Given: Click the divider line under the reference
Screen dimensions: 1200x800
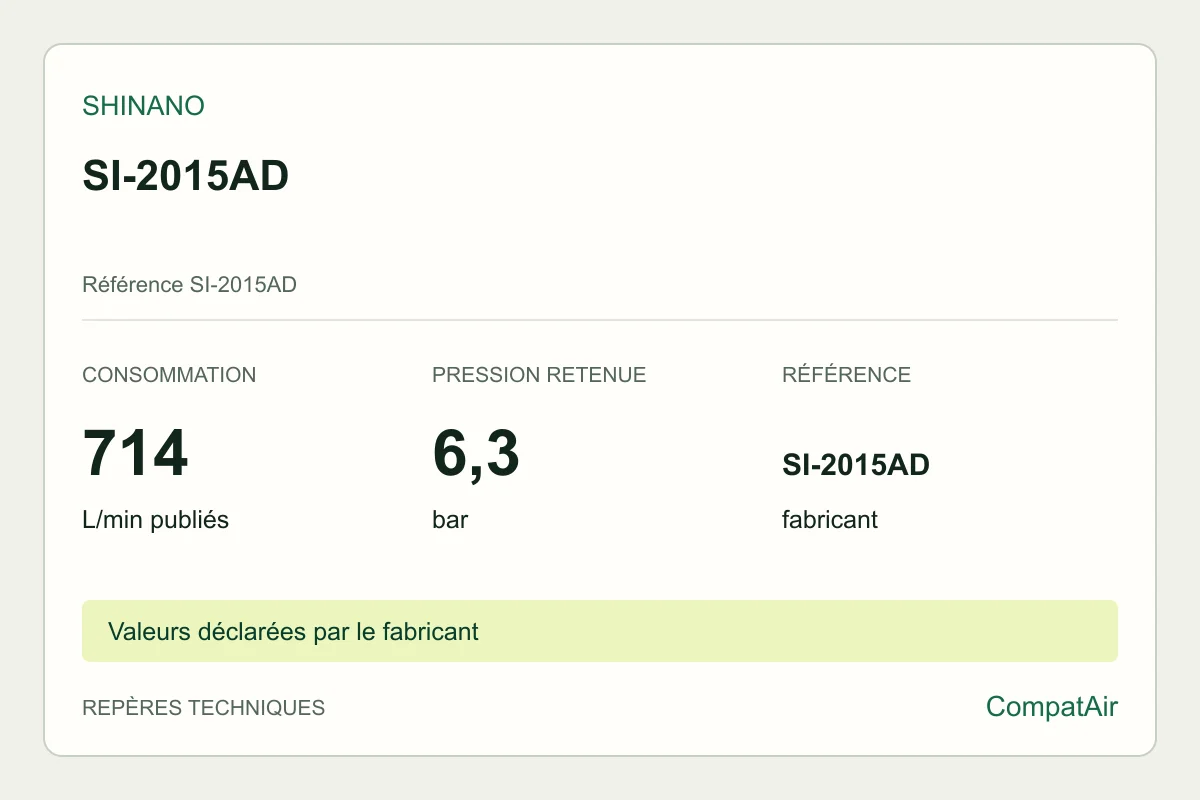Looking at the screenshot, I should click(x=600, y=320).
